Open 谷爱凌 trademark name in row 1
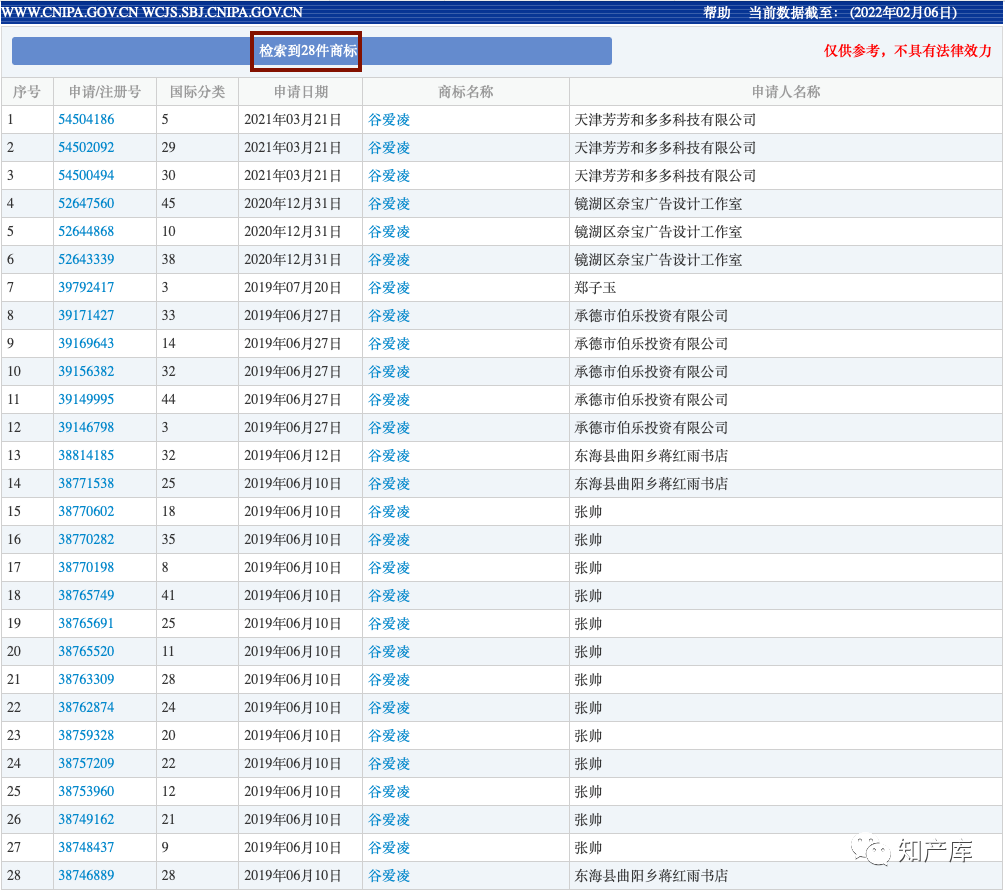The height and width of the screenshot is (895, 1005). (389, 120)
